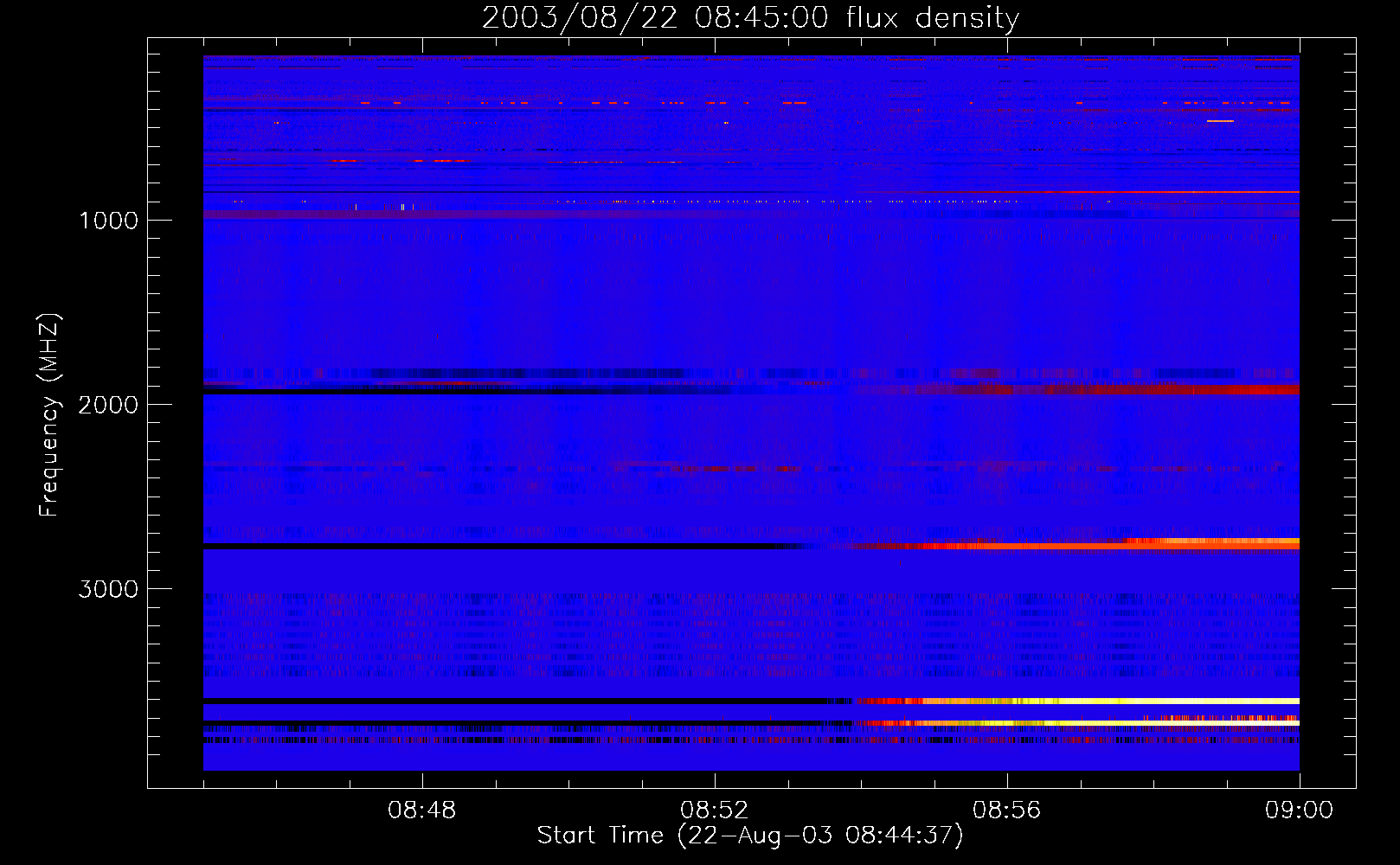Click the '08:56' time tick label
This screenshot has width=1400, height=865.
(1007, 811)
